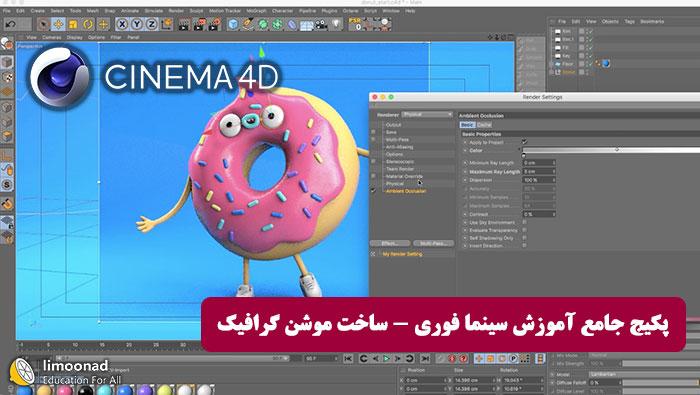Activate the Scale tool
The width and height of the screenshot is (700, 395).
(73, 24)
